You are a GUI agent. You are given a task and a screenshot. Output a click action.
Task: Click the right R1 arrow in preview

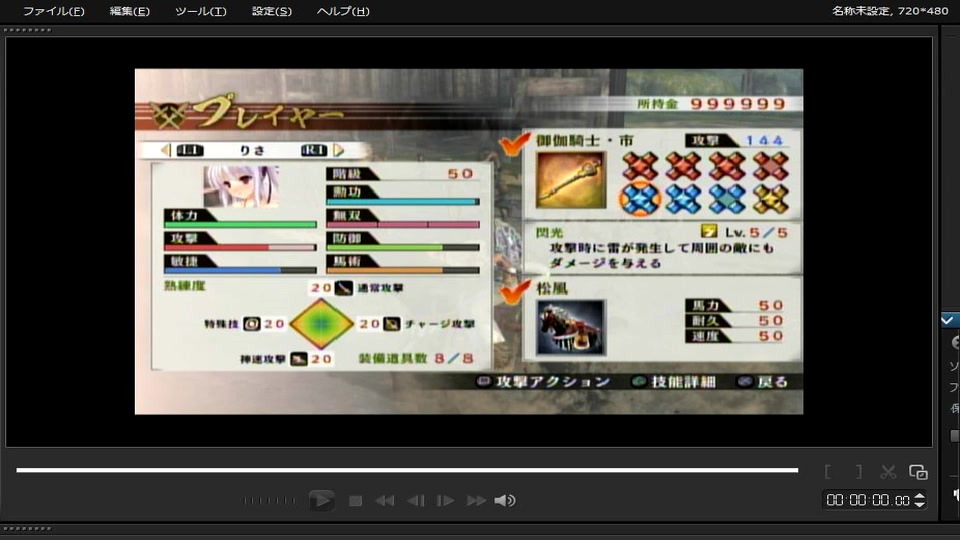pos(339,150)
